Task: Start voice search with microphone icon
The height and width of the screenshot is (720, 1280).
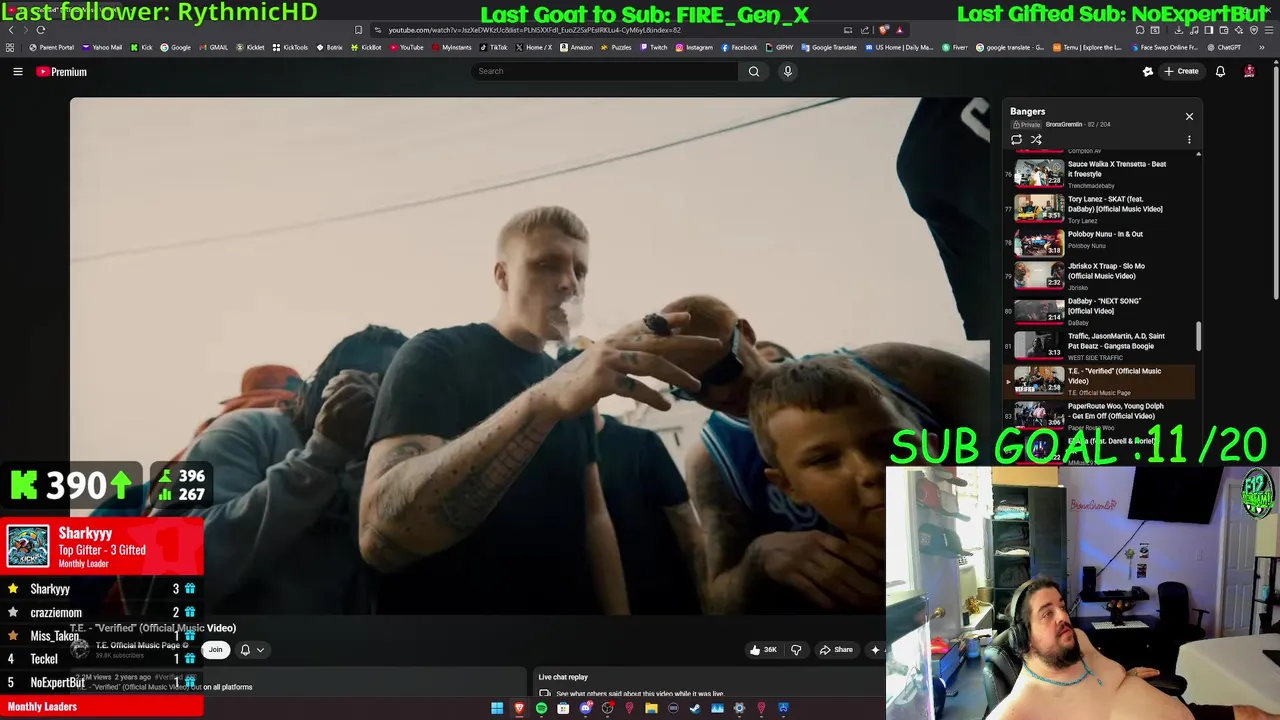Action: [x=788, y=71]
